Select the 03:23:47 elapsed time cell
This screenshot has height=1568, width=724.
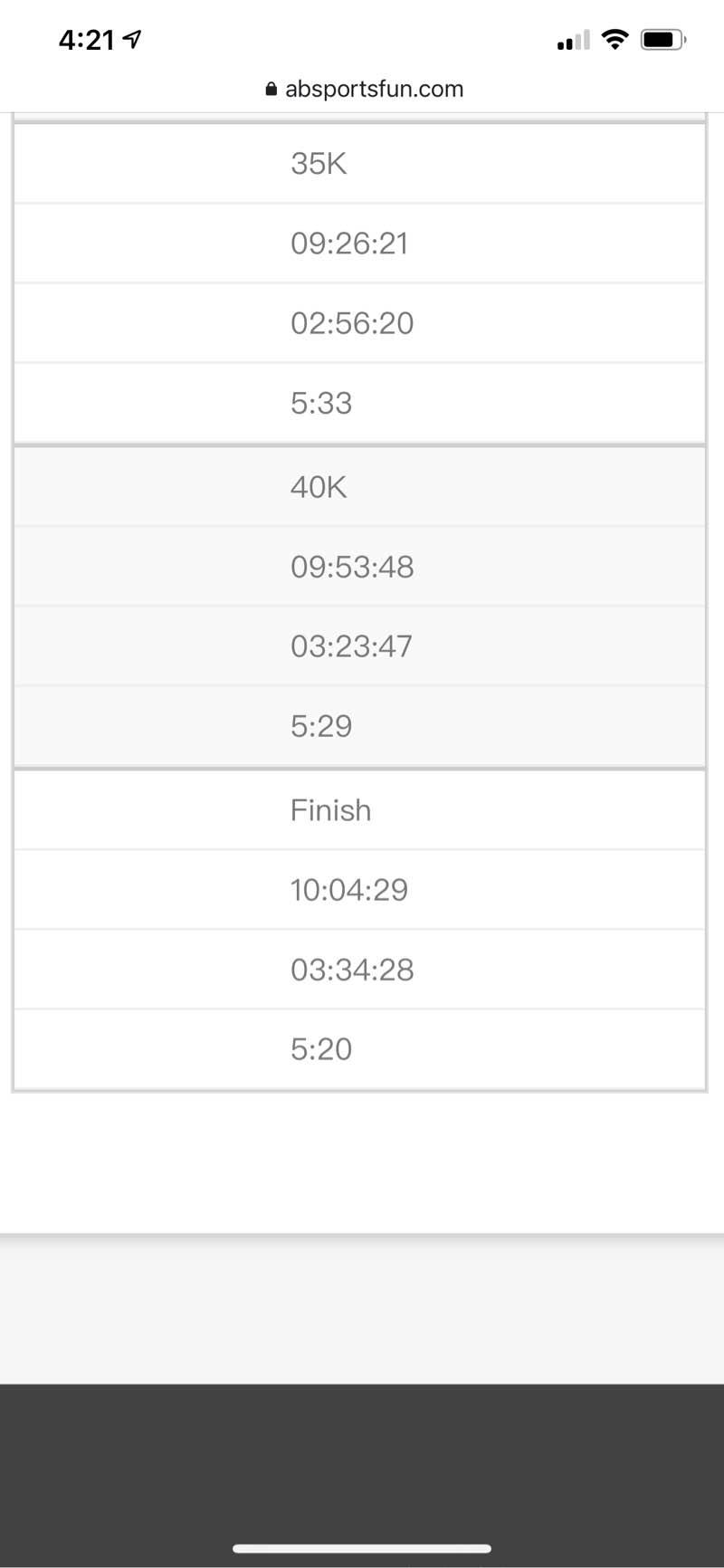pos(351,646)
